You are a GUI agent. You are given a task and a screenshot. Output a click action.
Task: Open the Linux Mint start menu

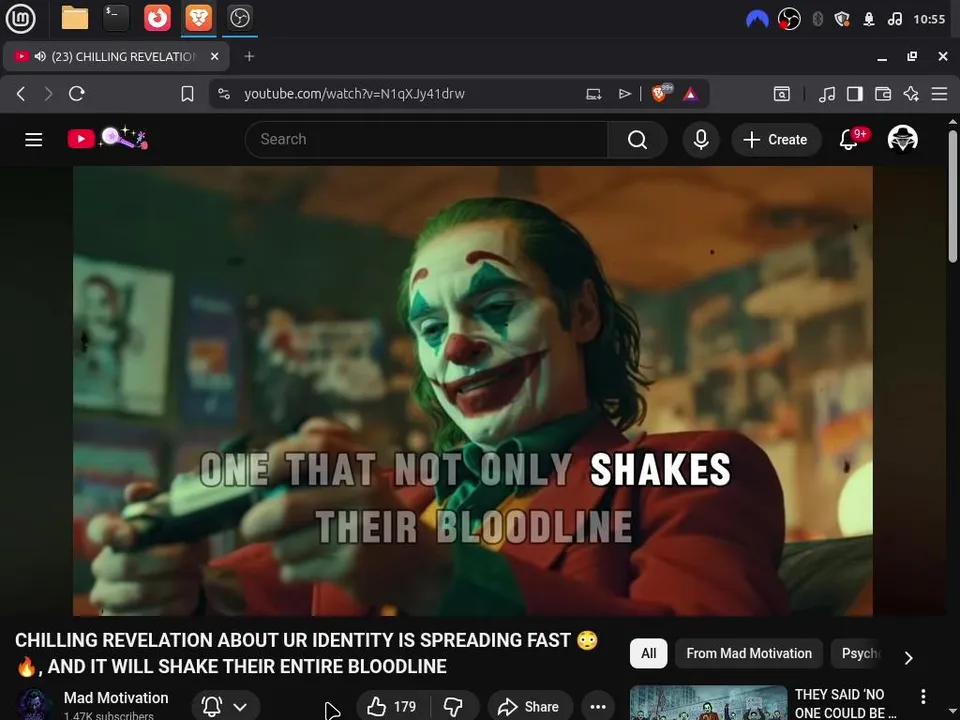click(x=20, y=18)
